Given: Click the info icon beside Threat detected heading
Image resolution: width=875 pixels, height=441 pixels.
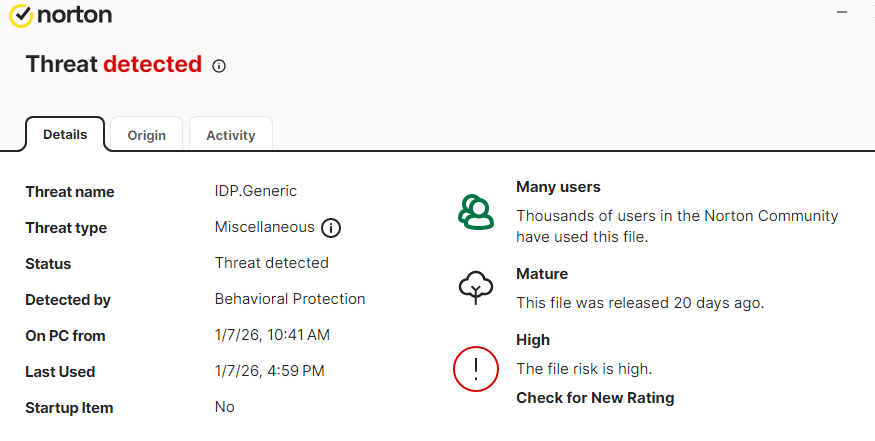Looking at the screenshot, I should point(220,66).
